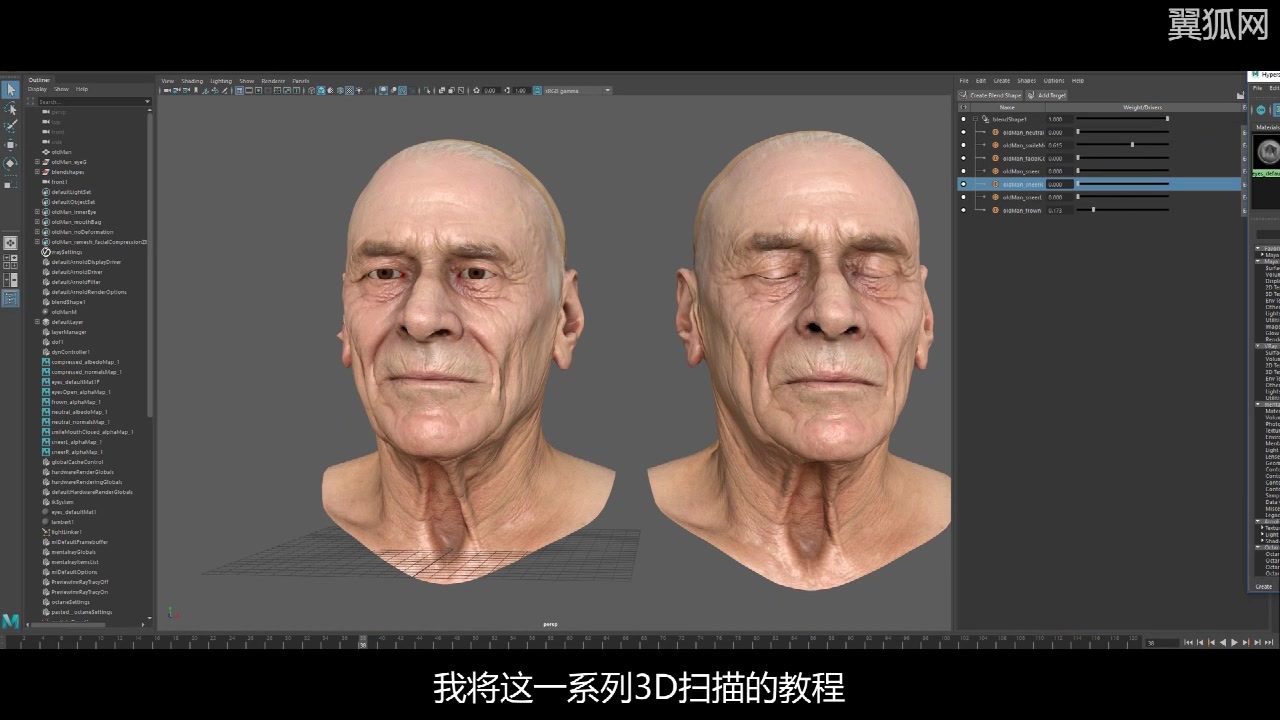Toggle visibility dot for oldMan_frown target
This screenshot has height=720, width=1280.
click(x=963, y=210)
